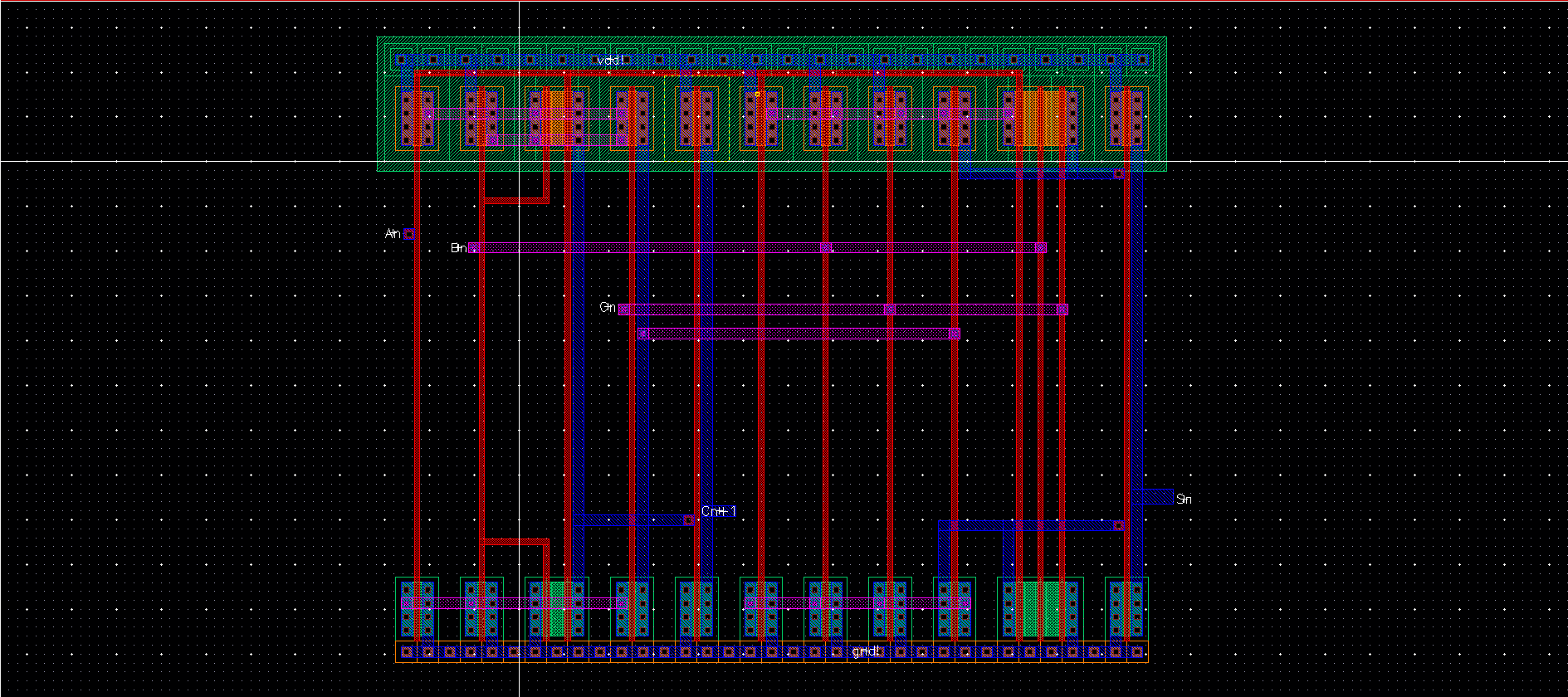
Task: Pick the pin square below the PMOS well
Action: [x=1119, y=174]
